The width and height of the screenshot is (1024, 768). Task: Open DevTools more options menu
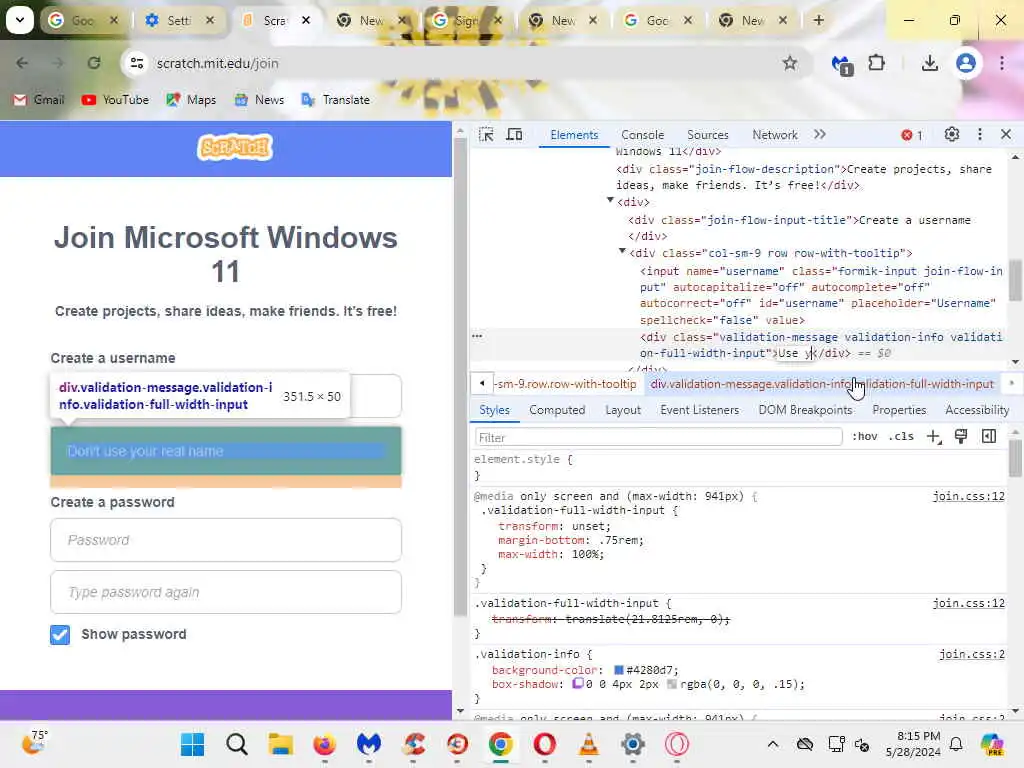980,135
